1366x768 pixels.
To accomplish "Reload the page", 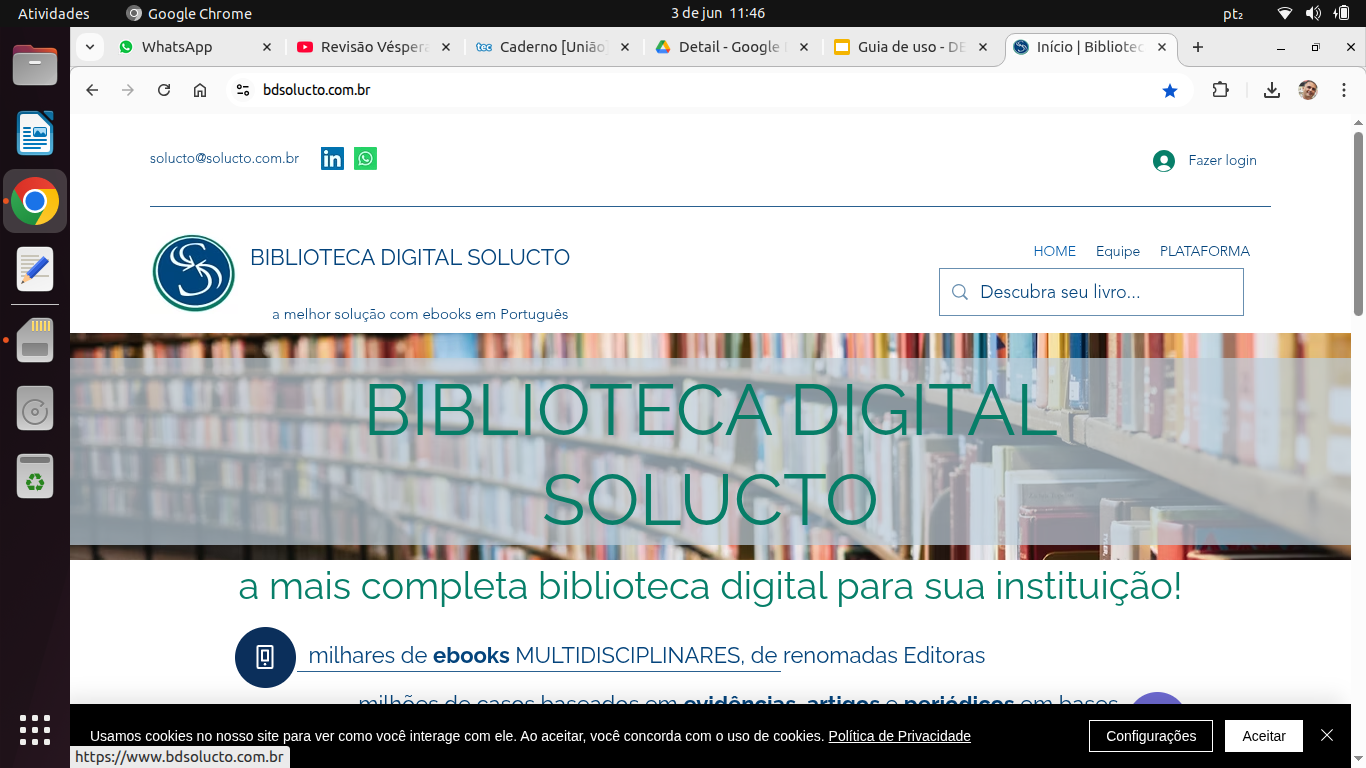I will [x=164, y=90].
